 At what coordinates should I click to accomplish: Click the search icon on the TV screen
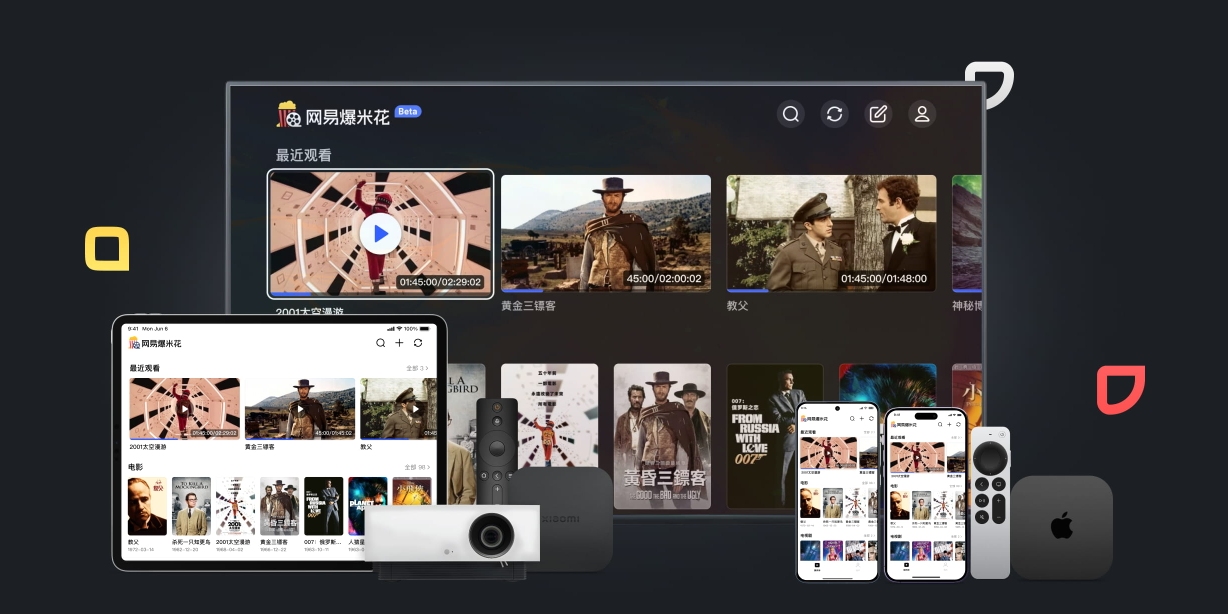point(791,114)
